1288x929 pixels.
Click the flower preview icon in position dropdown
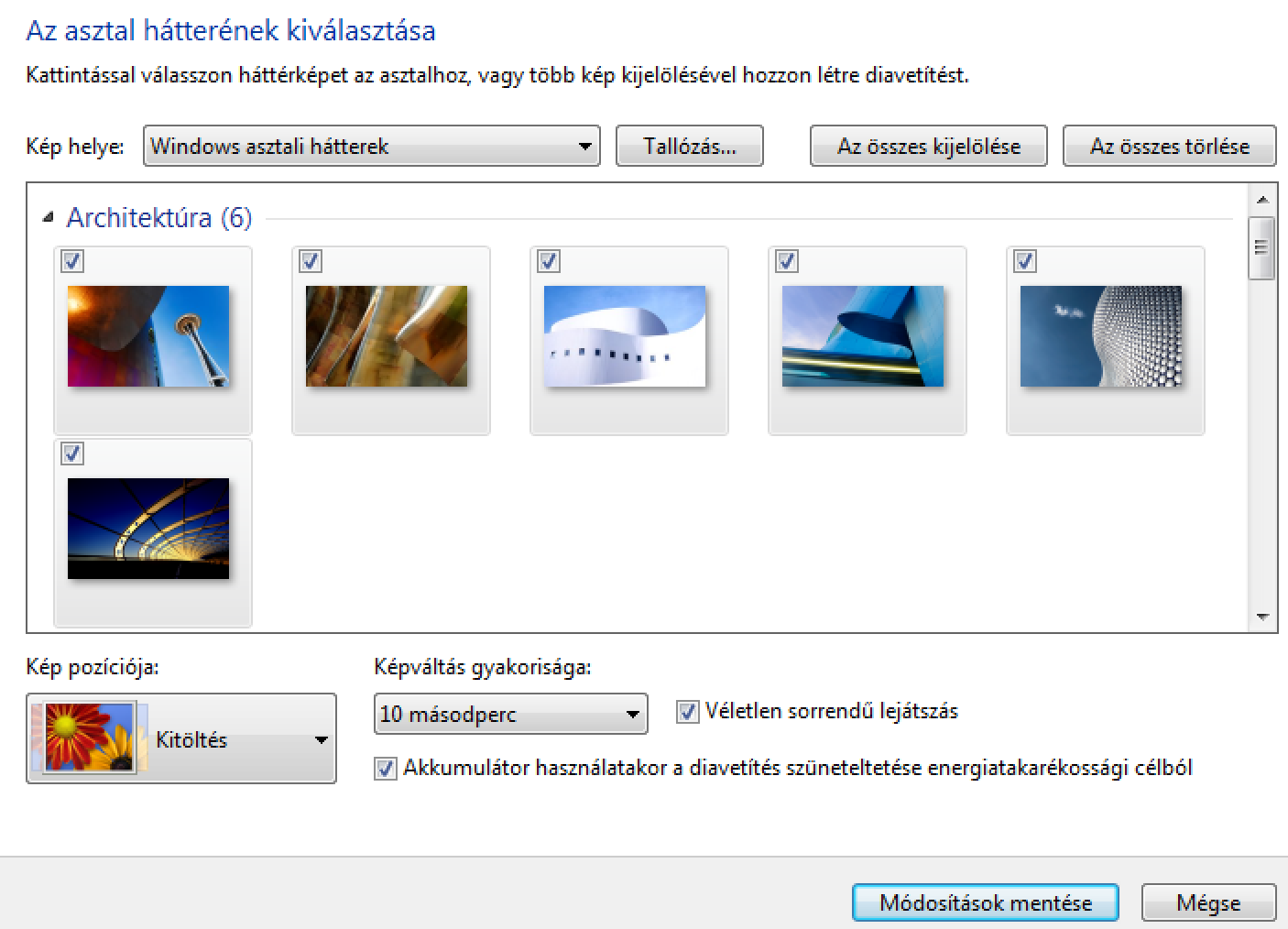(89, 738)
